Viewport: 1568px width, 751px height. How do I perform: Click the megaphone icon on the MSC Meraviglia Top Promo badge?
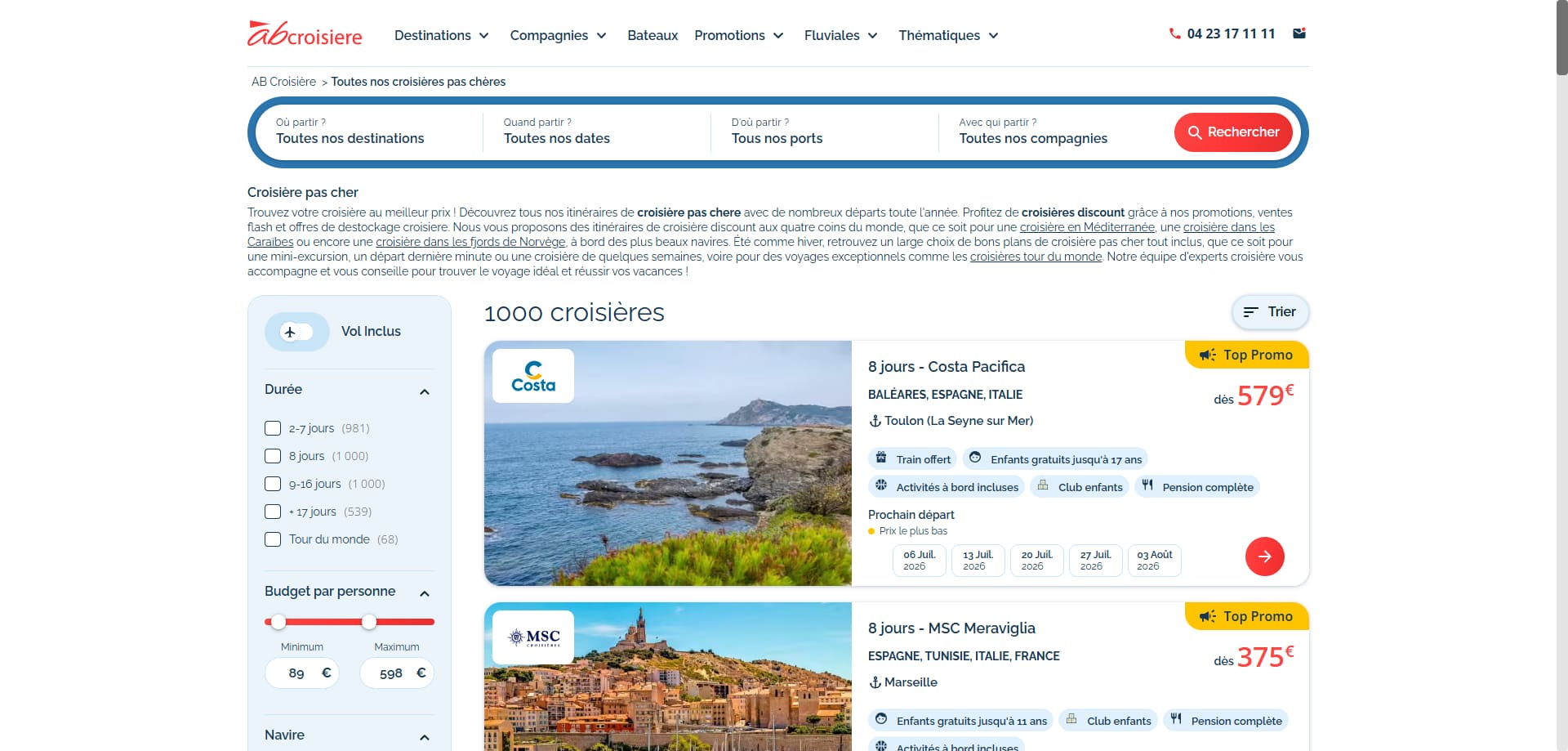coord(1207,616)
